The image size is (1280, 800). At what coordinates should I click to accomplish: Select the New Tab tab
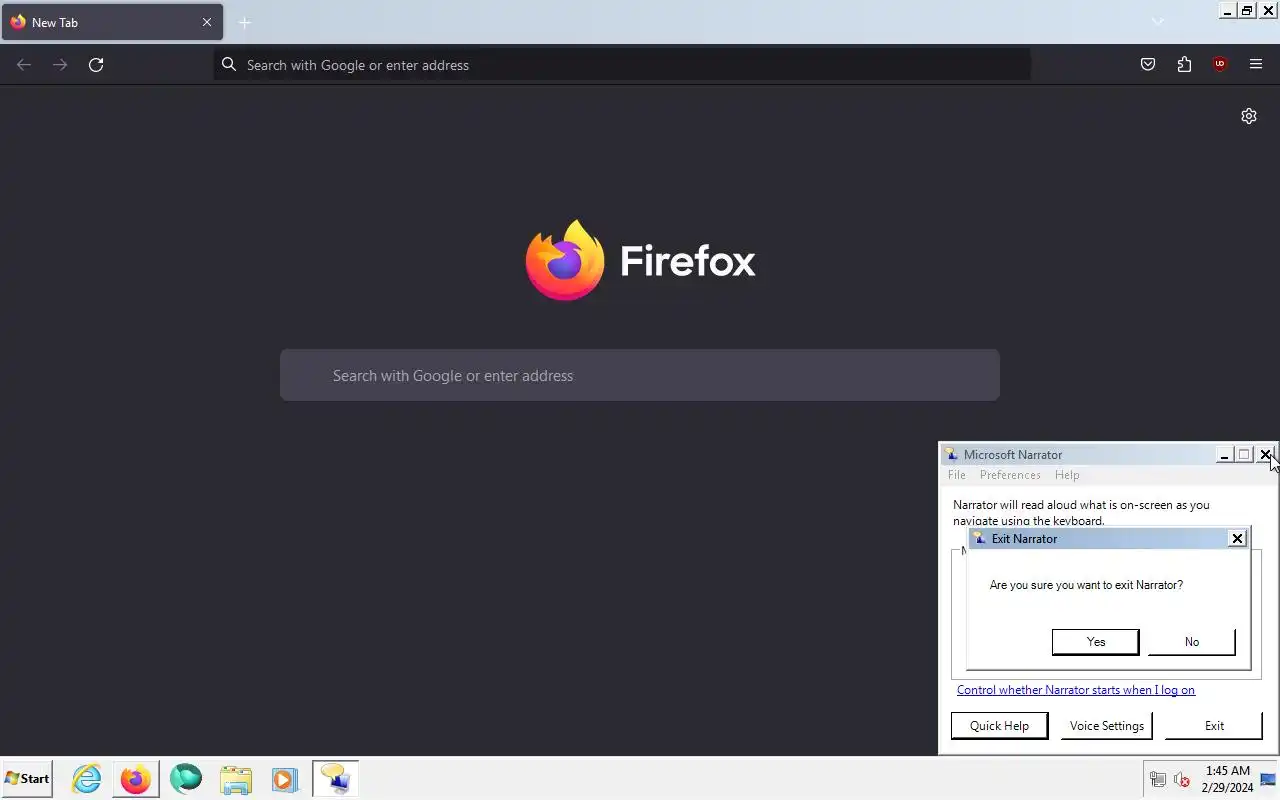pyautogui.click(x=112, y=22)
